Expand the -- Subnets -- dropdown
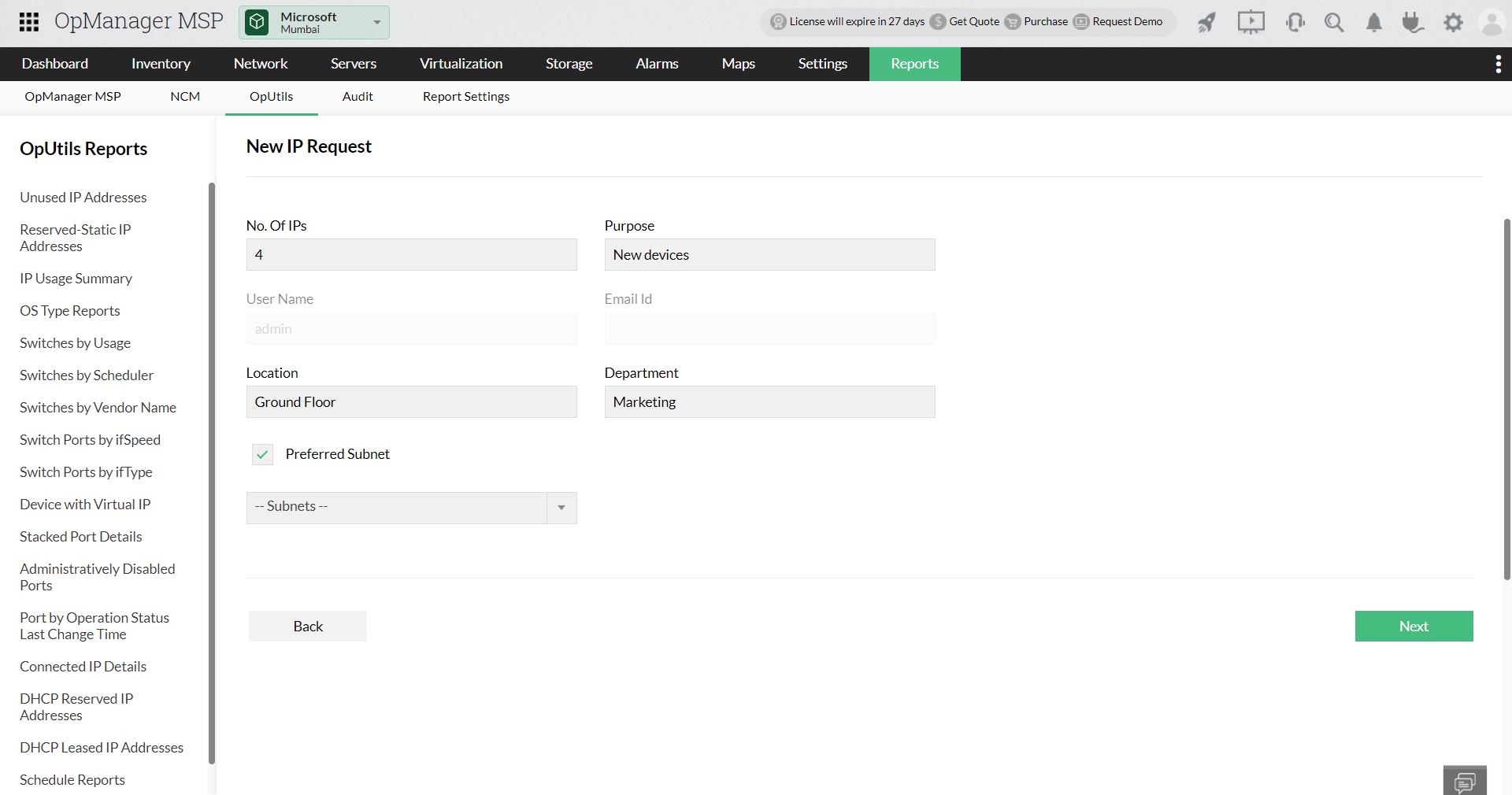Viewport: 1512px width, 795px height. 561,508
